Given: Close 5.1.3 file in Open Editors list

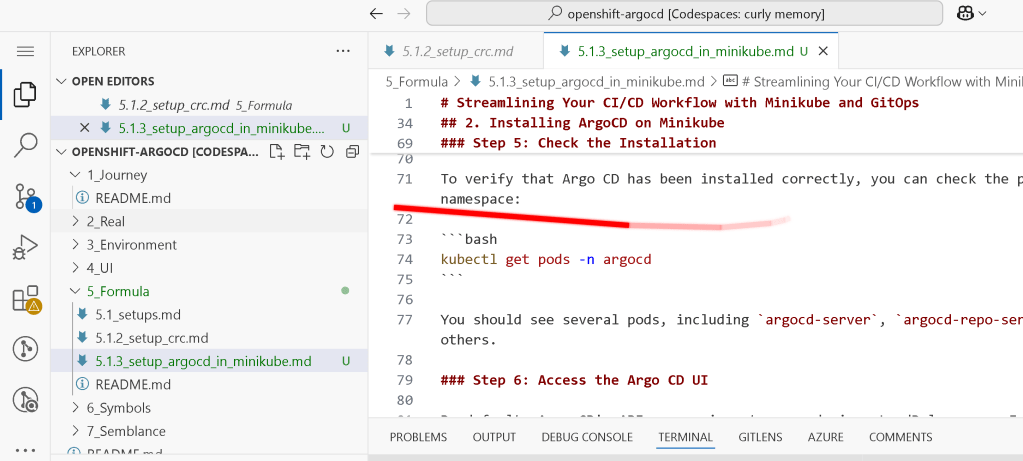Looking at the screenshot, I should pyautogui.click(x=84, y=128).
